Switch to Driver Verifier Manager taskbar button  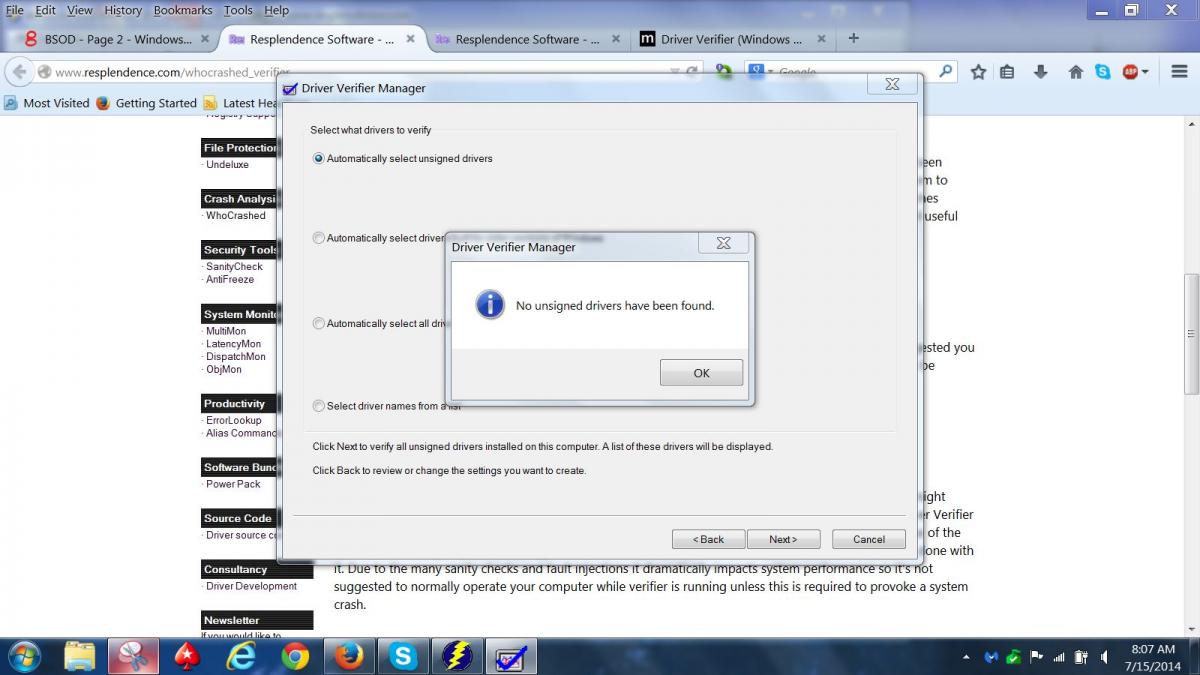[x=511, y=657]
